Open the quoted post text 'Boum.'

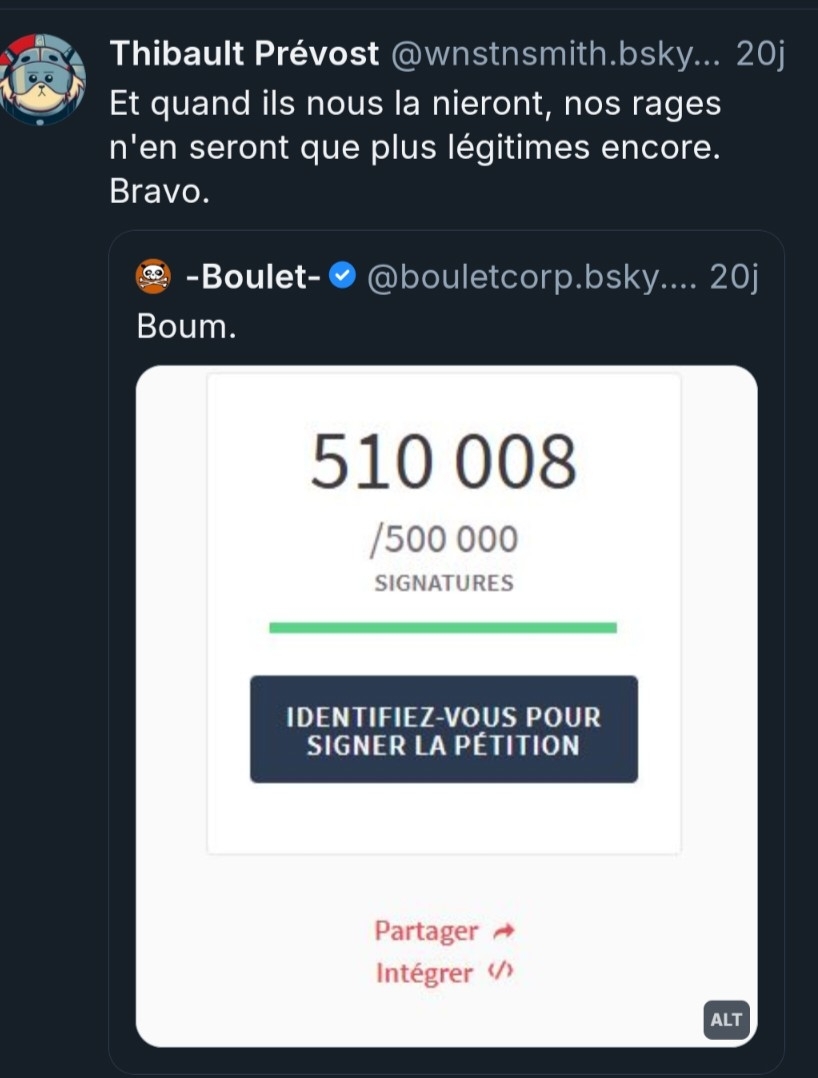tap(186, 327)
